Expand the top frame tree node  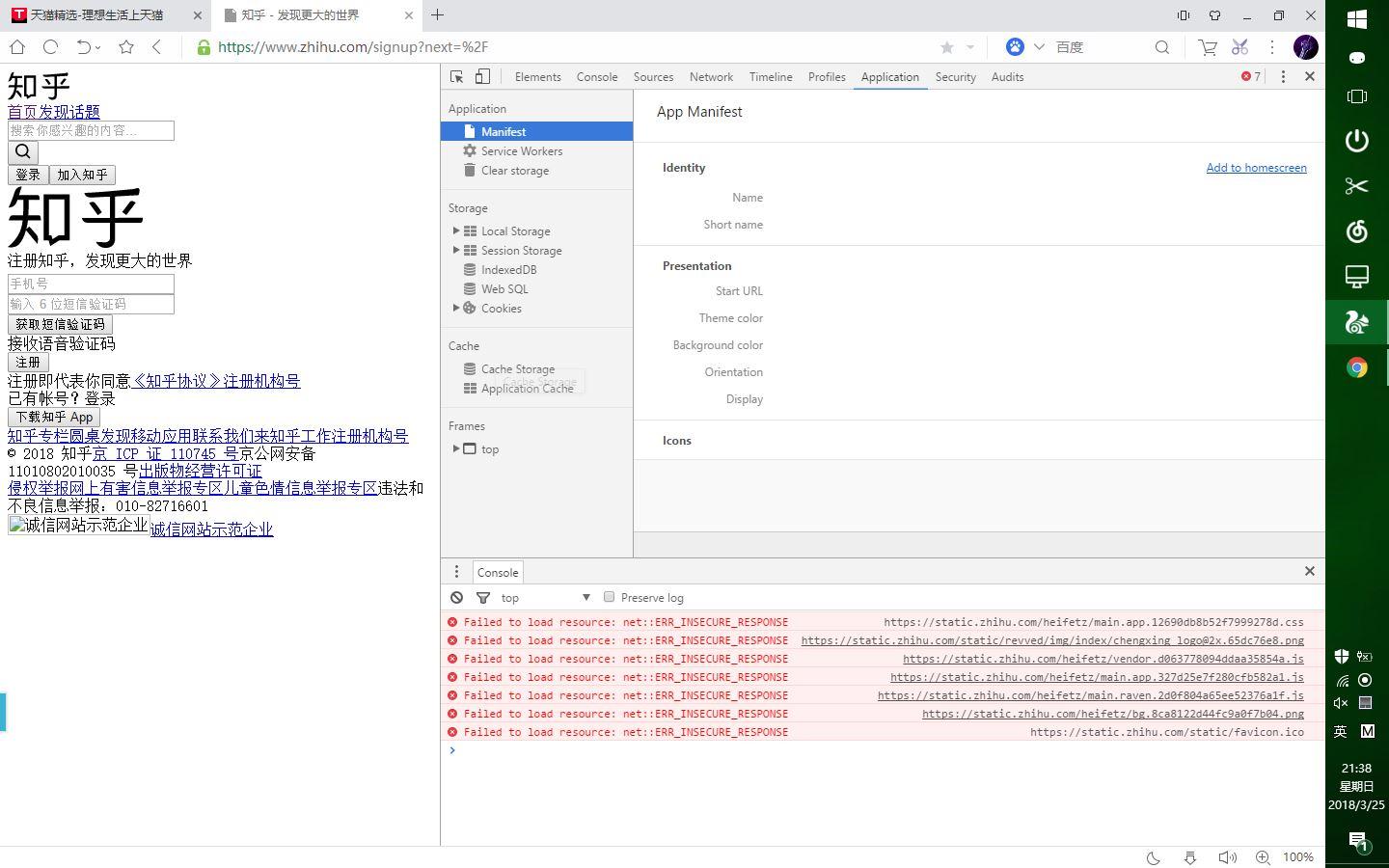(x=456, y=448)
